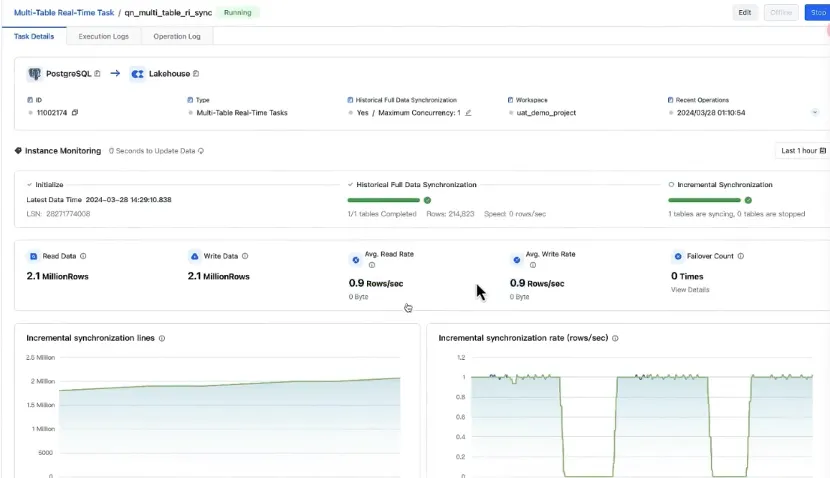Click the PostgreSQL source database icon
Viewport: 830px width, 478px height.
coord(35,74)
